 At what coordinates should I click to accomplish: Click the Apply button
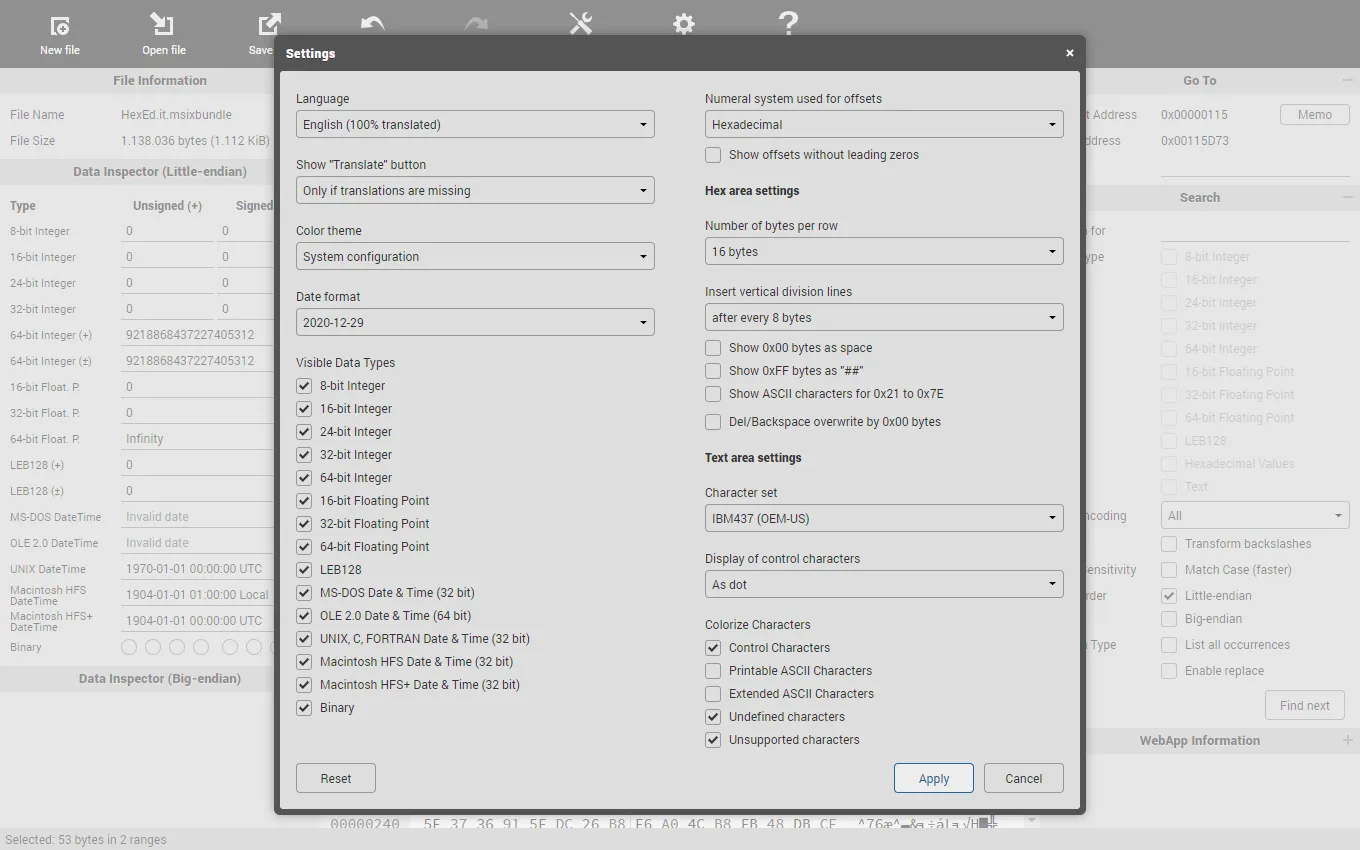coord(934,778)
